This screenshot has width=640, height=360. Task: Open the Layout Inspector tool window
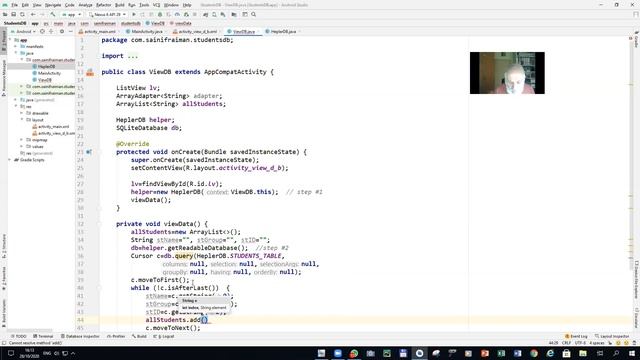click(612, 336)
